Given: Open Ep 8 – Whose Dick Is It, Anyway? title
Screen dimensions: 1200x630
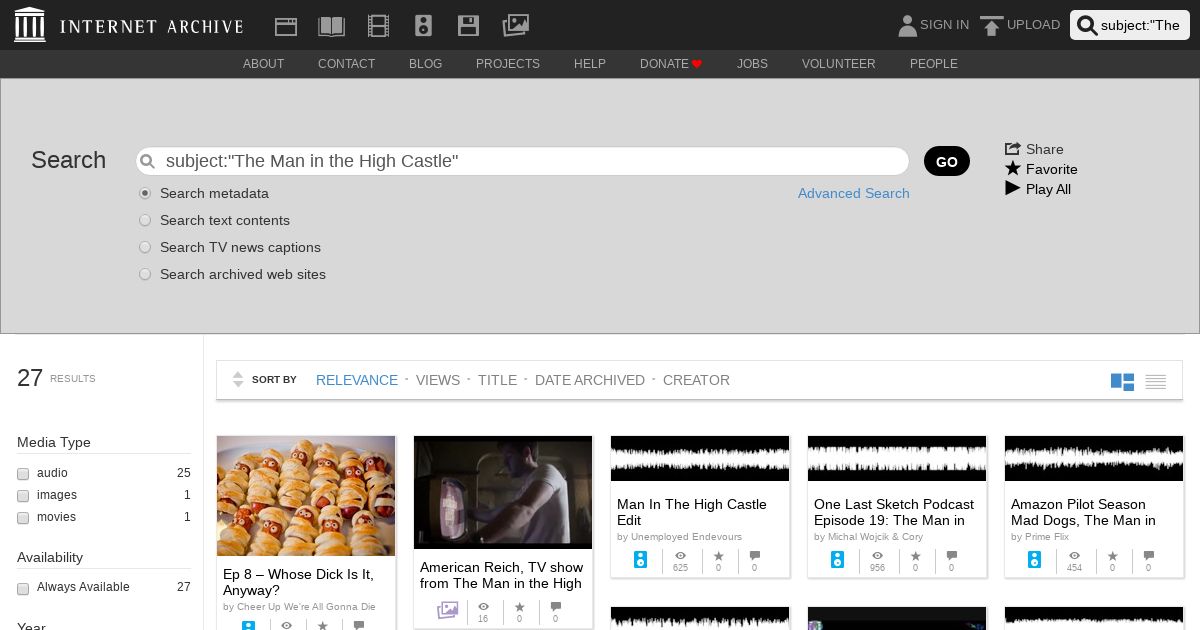Looking at the screenshot, I should pos(298,582).
